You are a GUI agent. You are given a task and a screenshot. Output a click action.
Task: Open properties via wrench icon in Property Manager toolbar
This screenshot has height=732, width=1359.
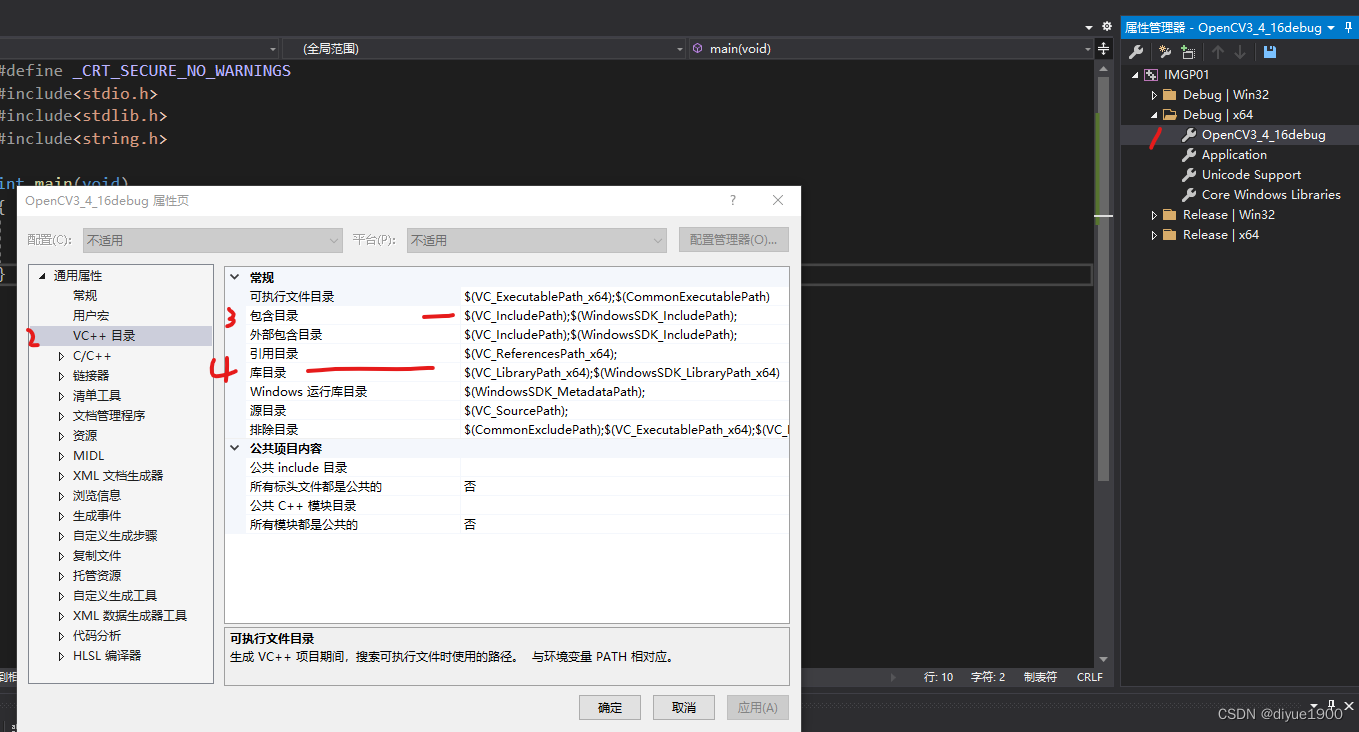[1136, 52]
